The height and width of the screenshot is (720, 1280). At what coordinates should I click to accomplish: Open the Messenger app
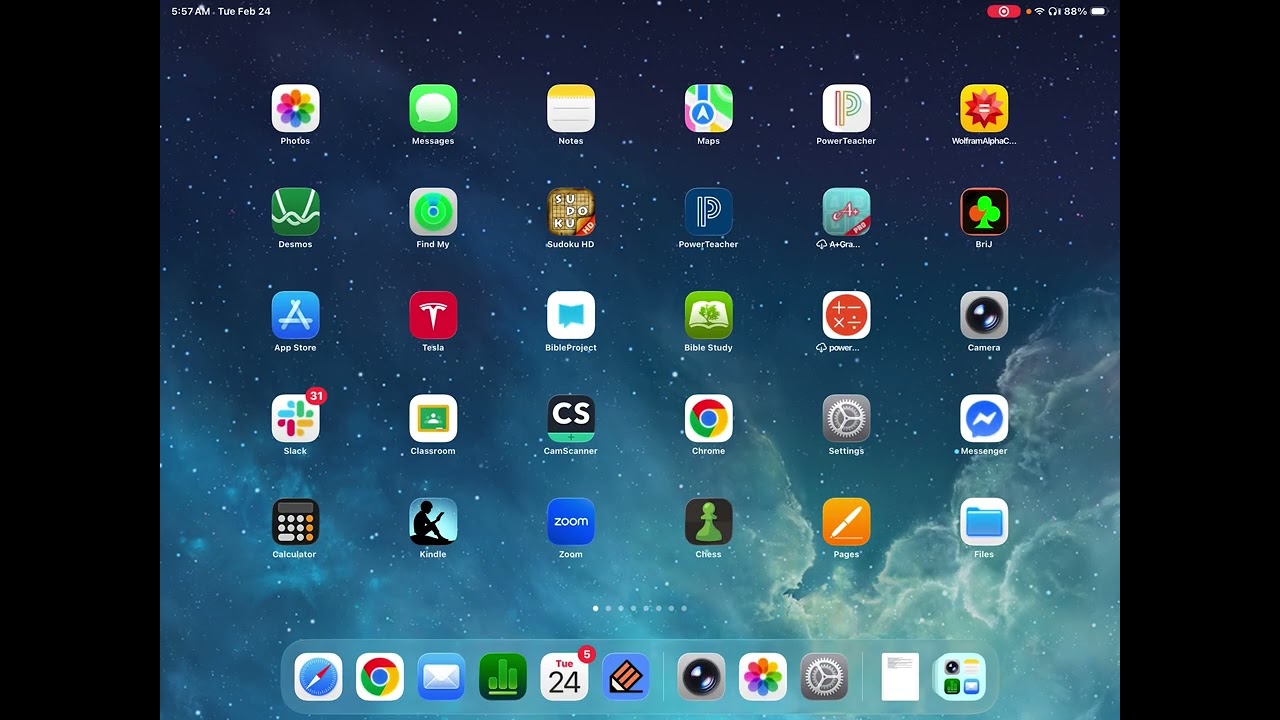(984, 418)
